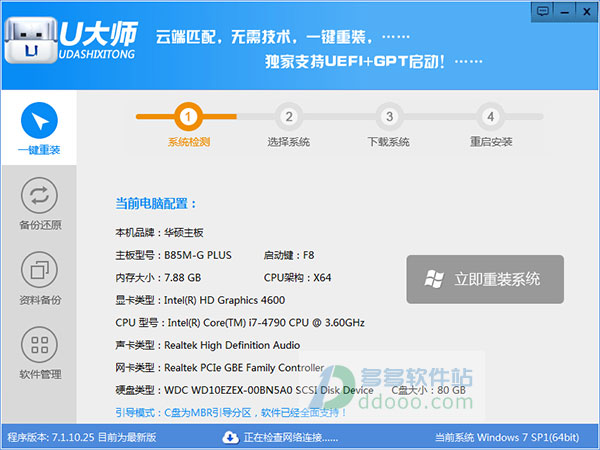Click the 正在检查网络连接 status text
The height and width of the screenshot is (450, 600).
(291, 437)
